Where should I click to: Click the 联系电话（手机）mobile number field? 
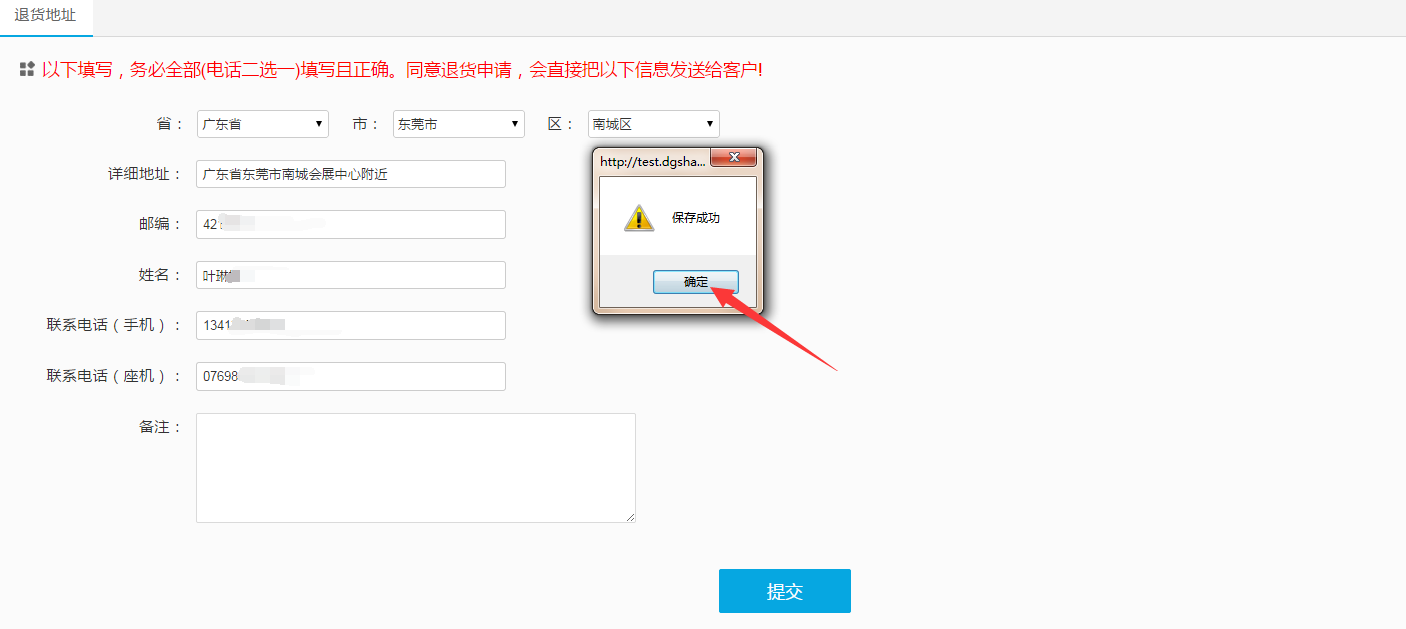(x=350, y=325)
